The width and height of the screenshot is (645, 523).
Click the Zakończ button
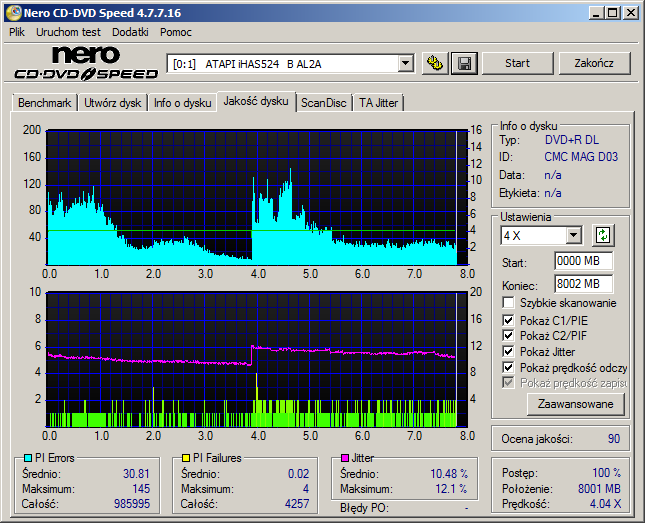pos(594,63)
